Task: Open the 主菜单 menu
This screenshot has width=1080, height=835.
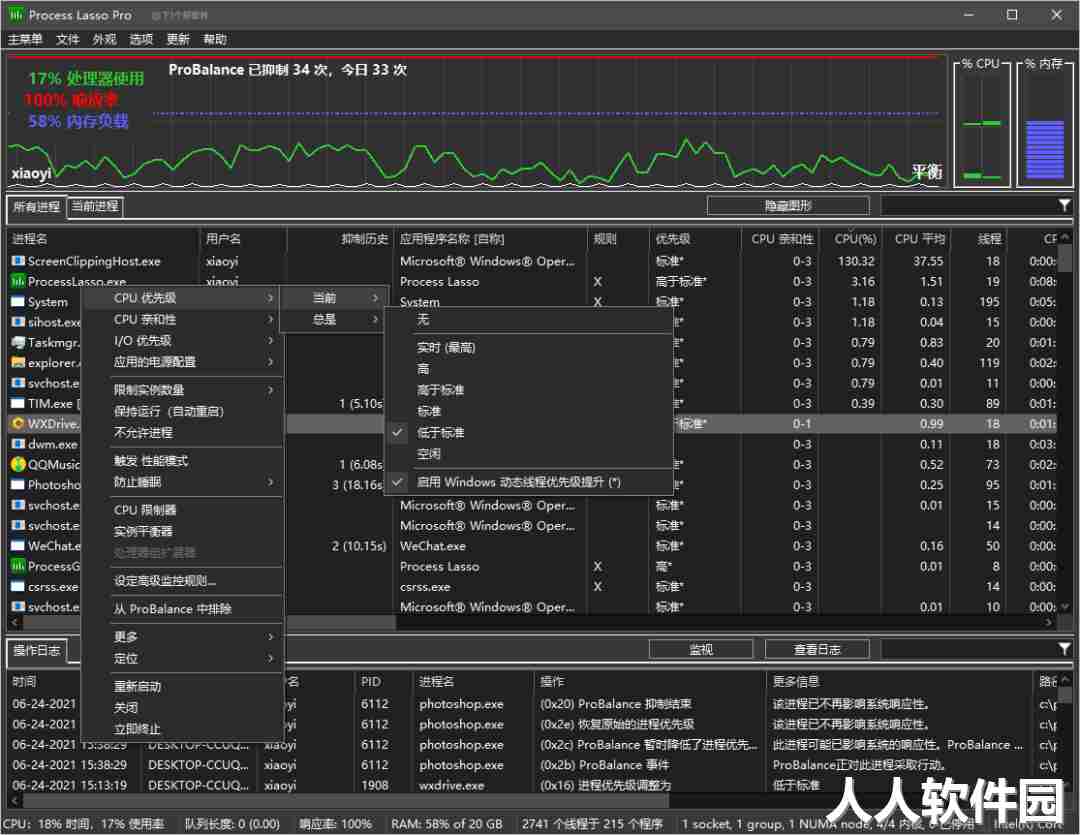Action: 25,39
